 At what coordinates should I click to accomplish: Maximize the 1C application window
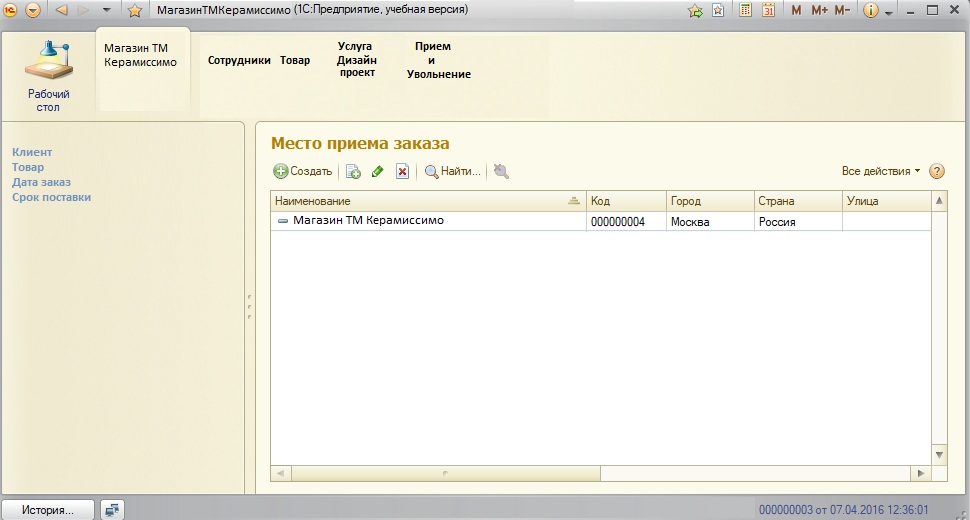(933, 11)
